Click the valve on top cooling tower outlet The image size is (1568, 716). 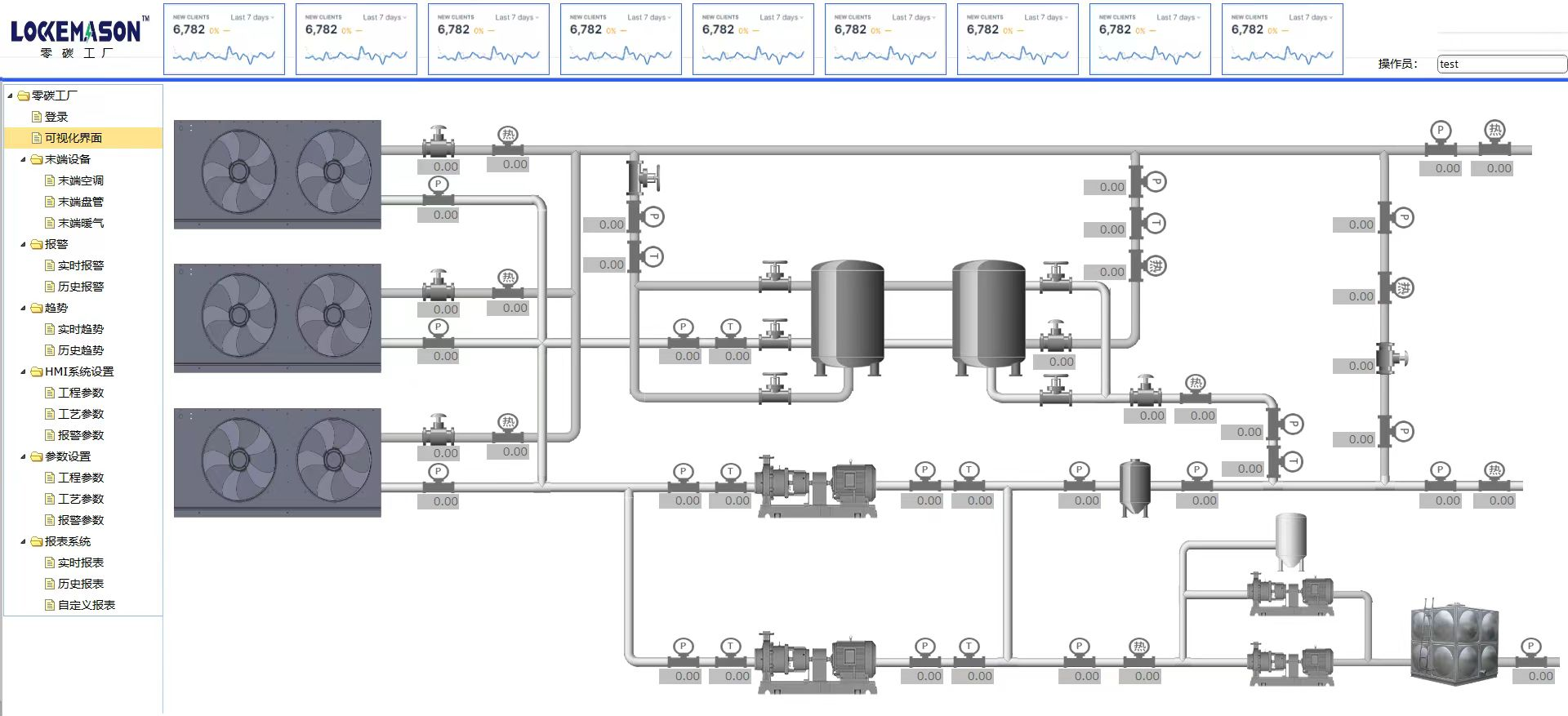[x=439, y=142]
